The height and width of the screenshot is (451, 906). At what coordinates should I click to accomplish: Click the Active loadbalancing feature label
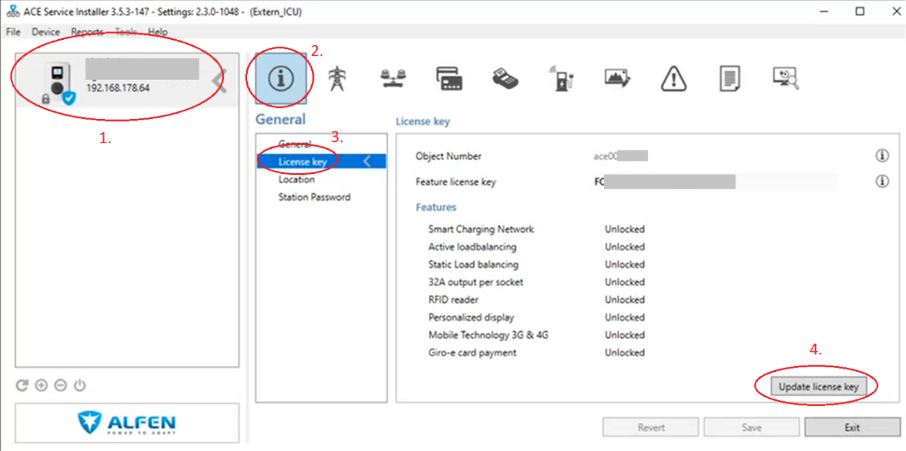(x=472, y=247)
